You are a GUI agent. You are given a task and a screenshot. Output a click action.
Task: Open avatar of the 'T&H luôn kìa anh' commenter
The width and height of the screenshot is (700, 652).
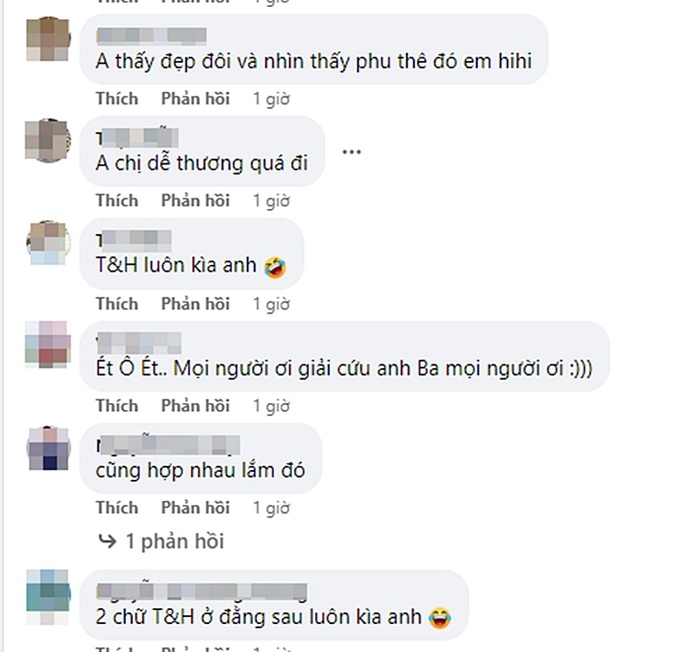(x=48, y=242)
